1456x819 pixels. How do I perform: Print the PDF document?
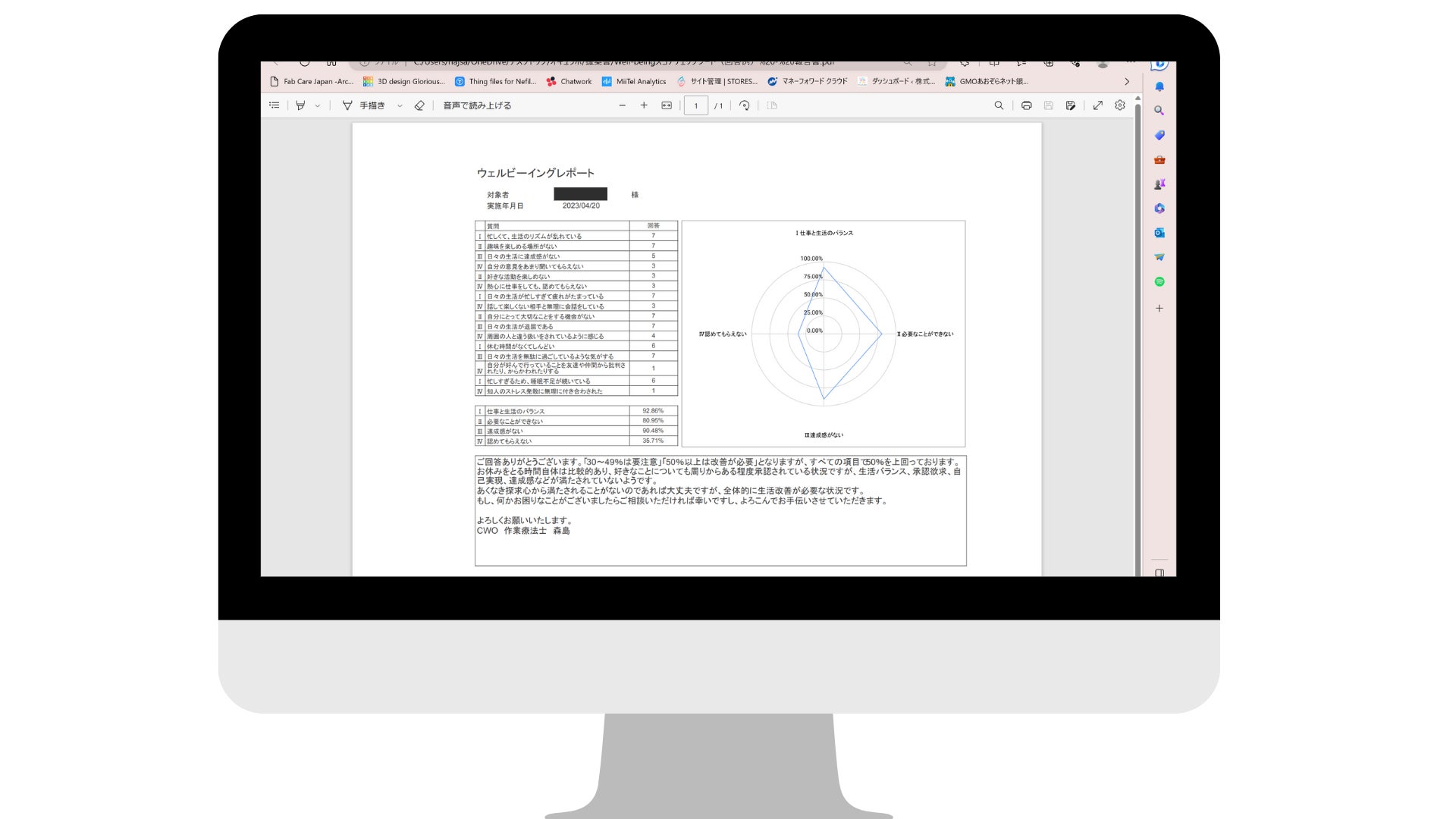pos(1026,105)
